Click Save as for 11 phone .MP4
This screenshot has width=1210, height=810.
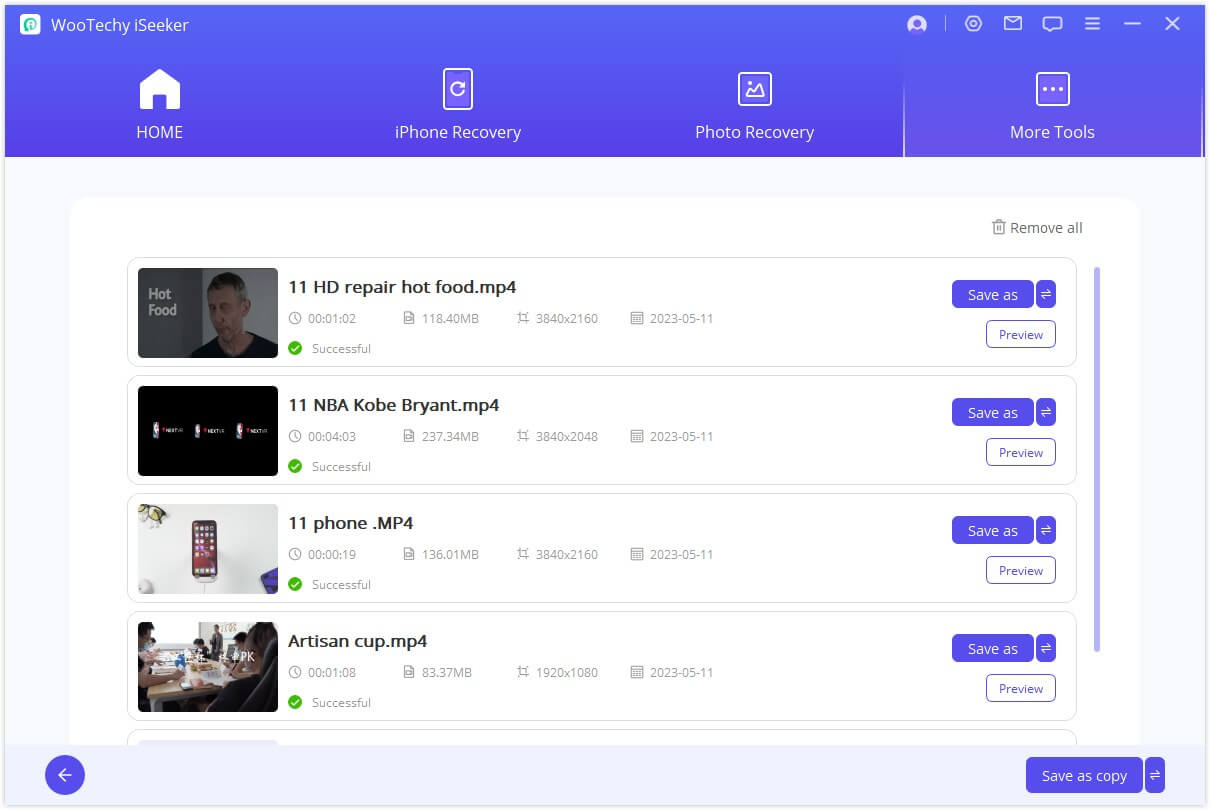click(992, 531)
